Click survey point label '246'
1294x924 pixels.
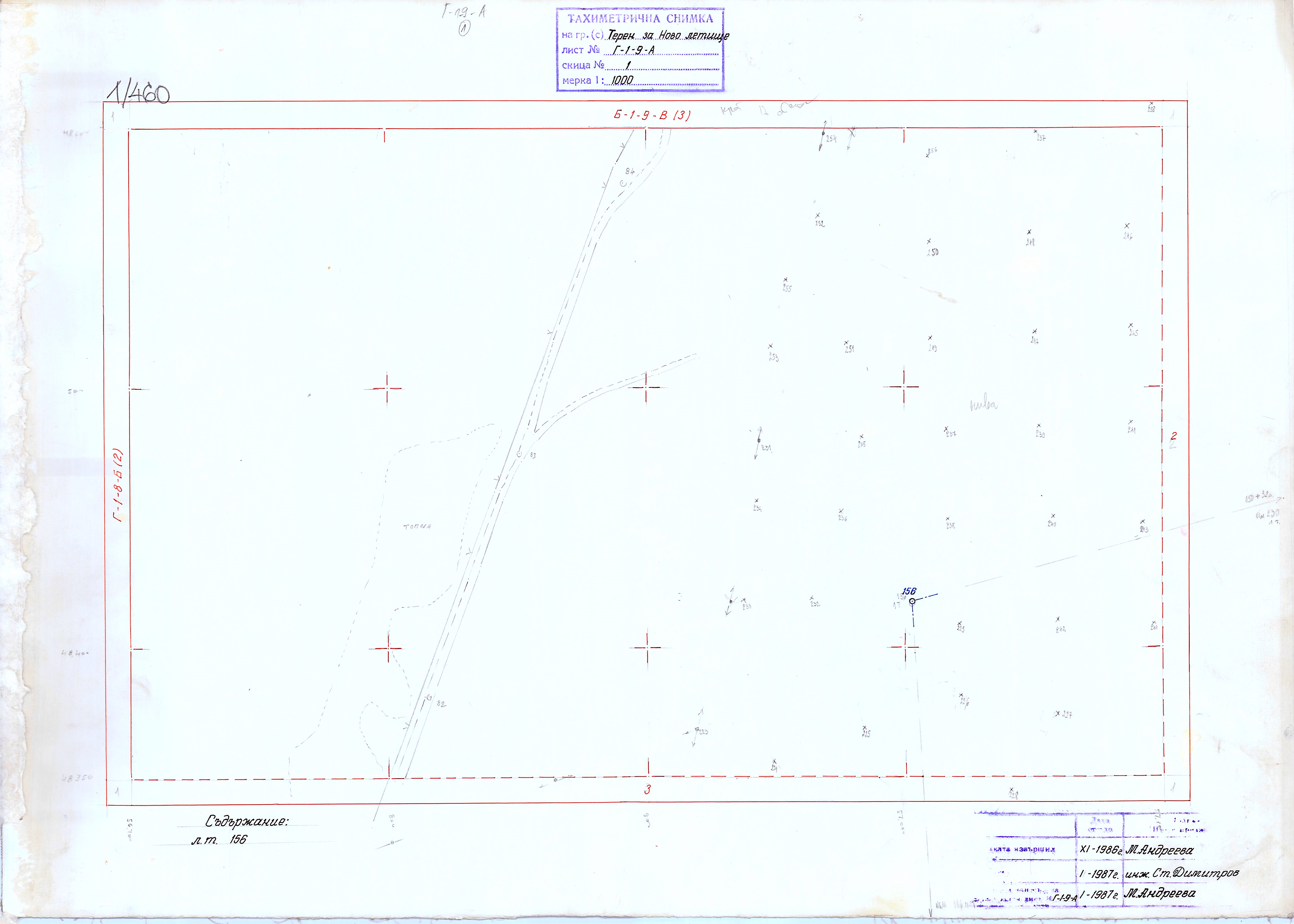(x=1128, y=236)
